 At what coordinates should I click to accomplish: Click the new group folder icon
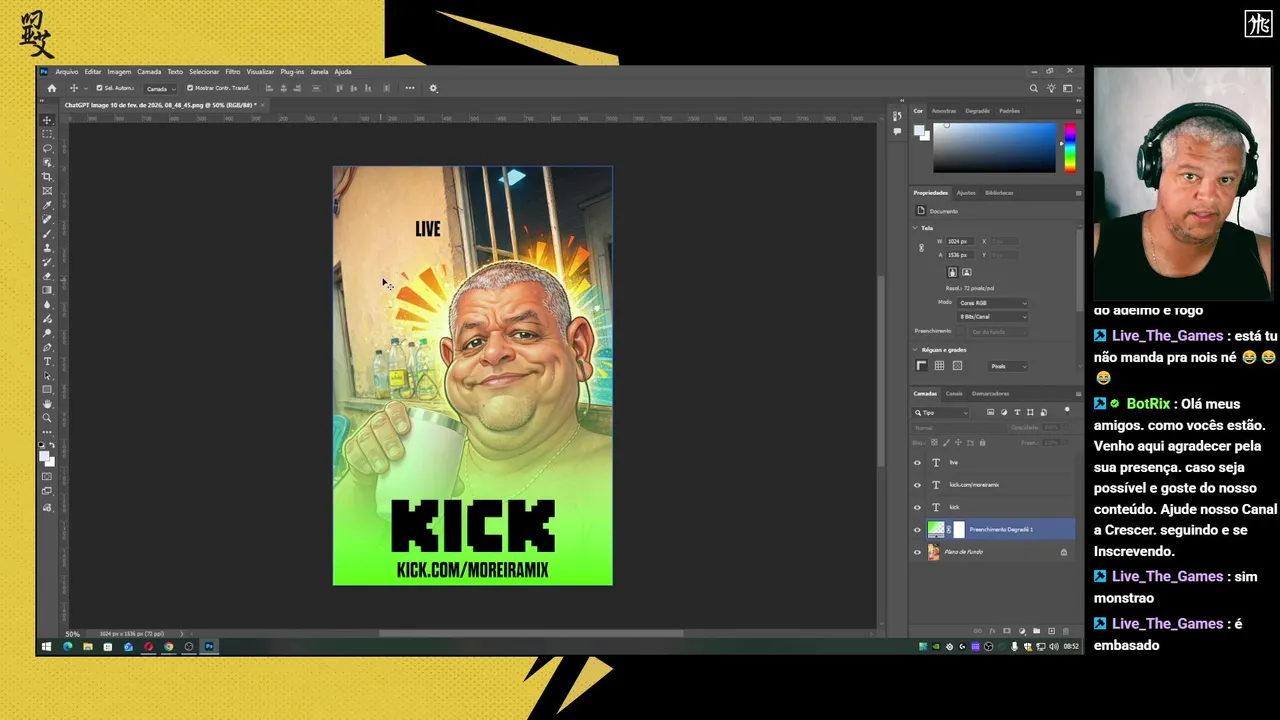(1036, 631)
